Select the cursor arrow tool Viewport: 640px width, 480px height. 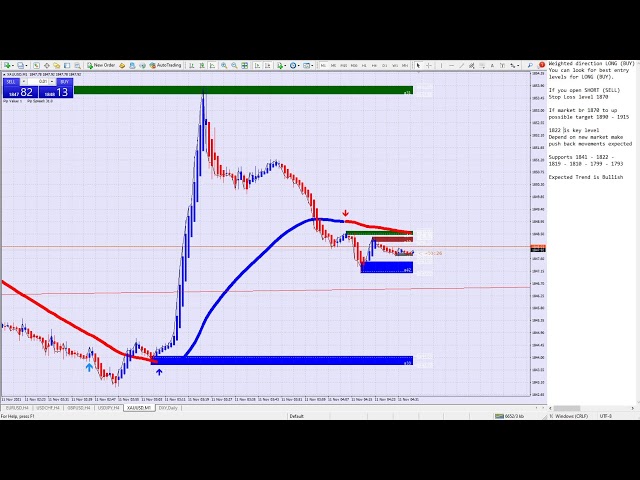418,65
